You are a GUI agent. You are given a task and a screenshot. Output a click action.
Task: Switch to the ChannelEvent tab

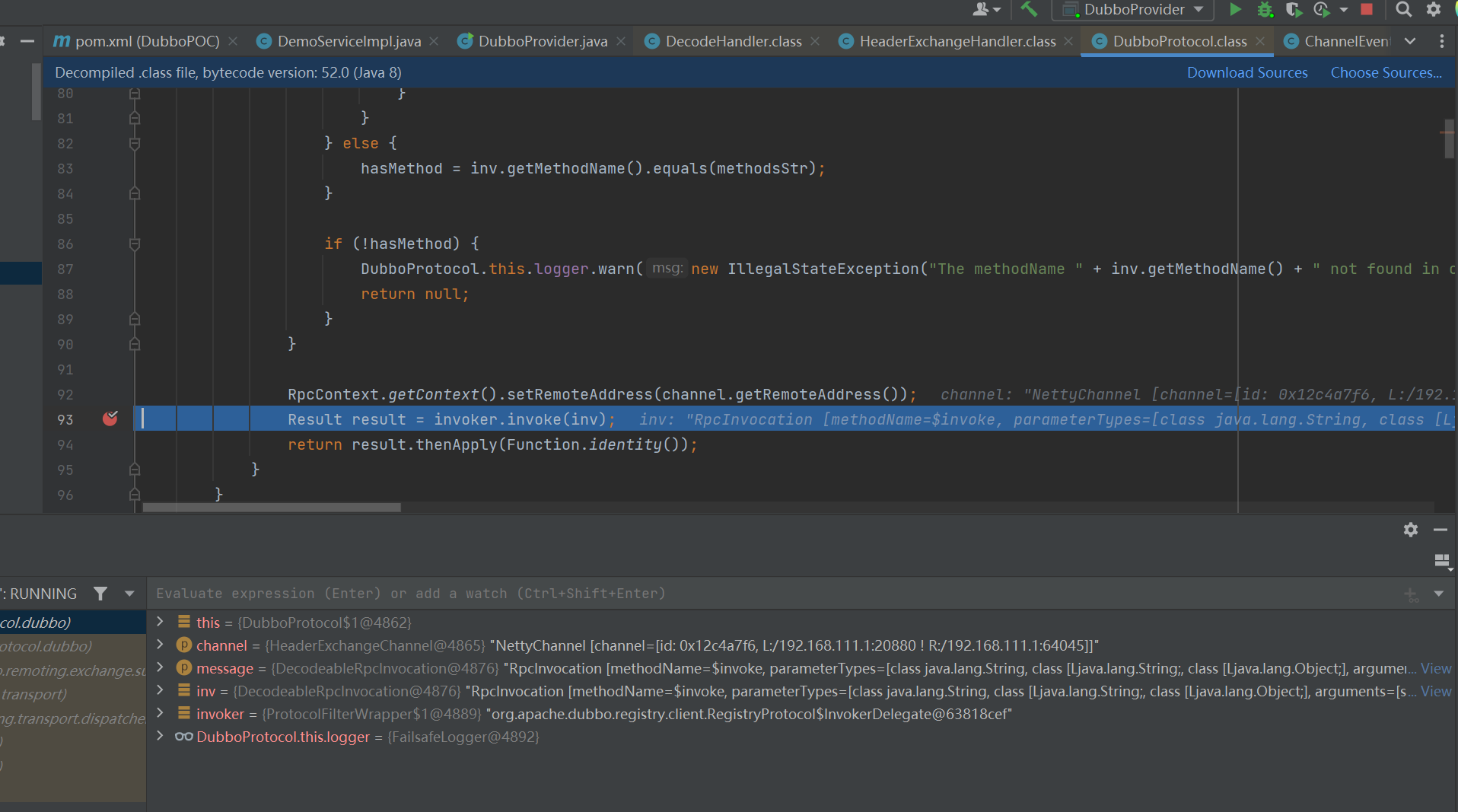[x=1337, y=41]
